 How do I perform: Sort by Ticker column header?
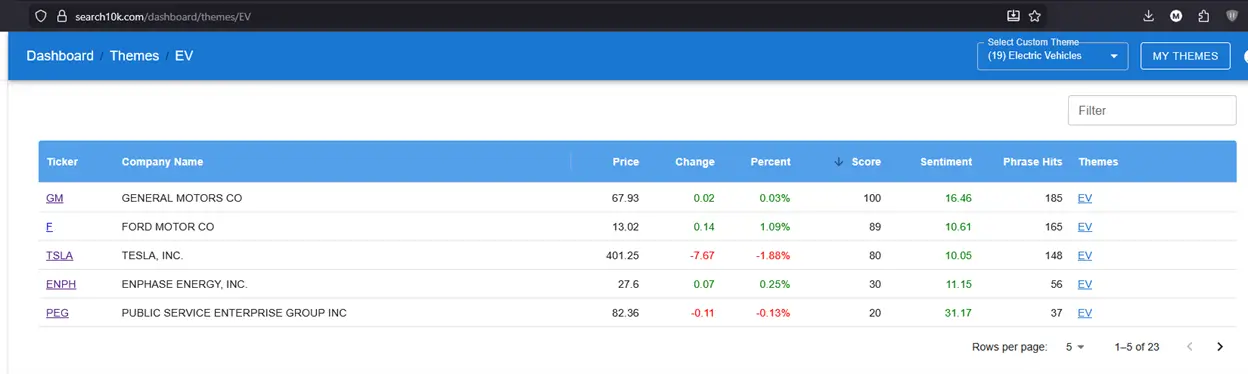[x=62, y=162]
